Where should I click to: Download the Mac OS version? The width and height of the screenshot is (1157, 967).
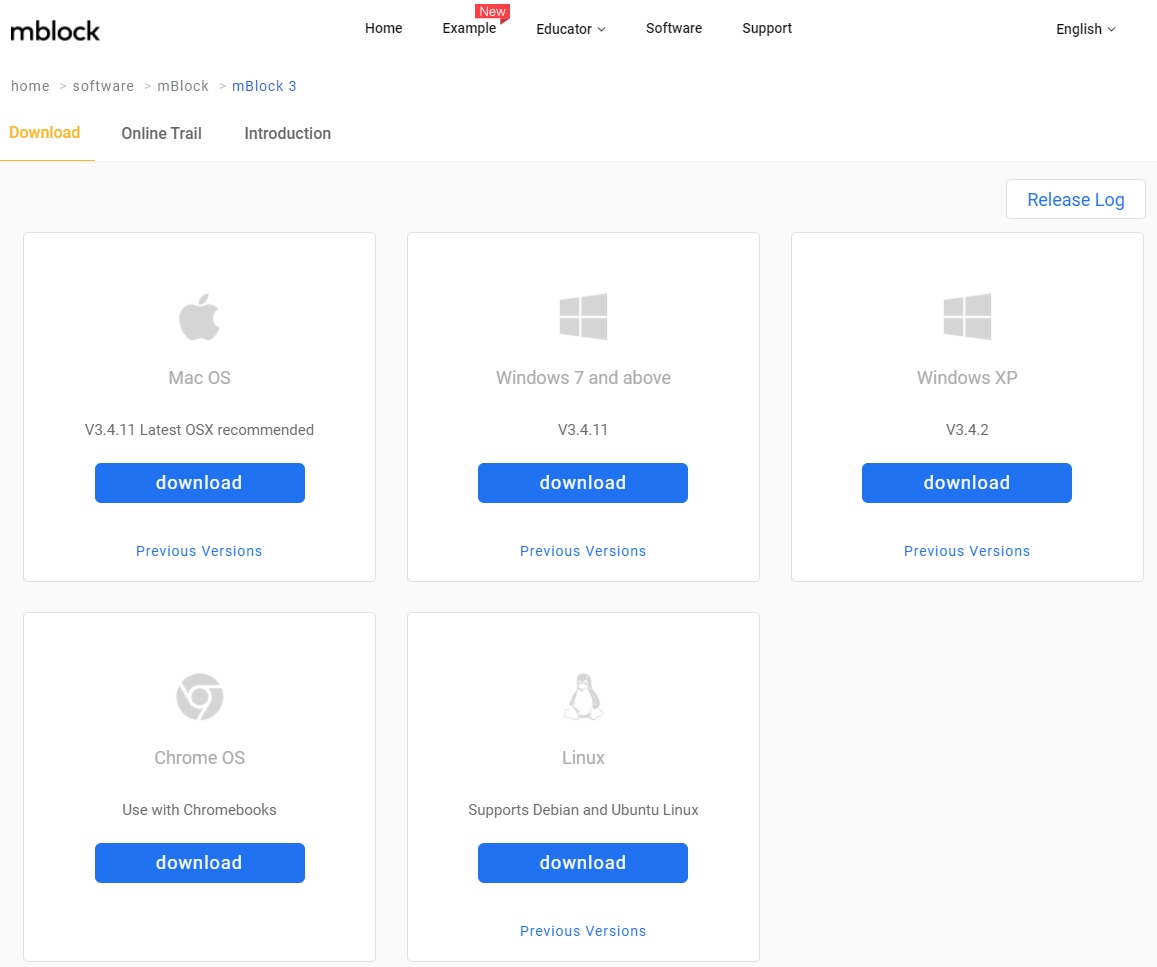(199, 483)
